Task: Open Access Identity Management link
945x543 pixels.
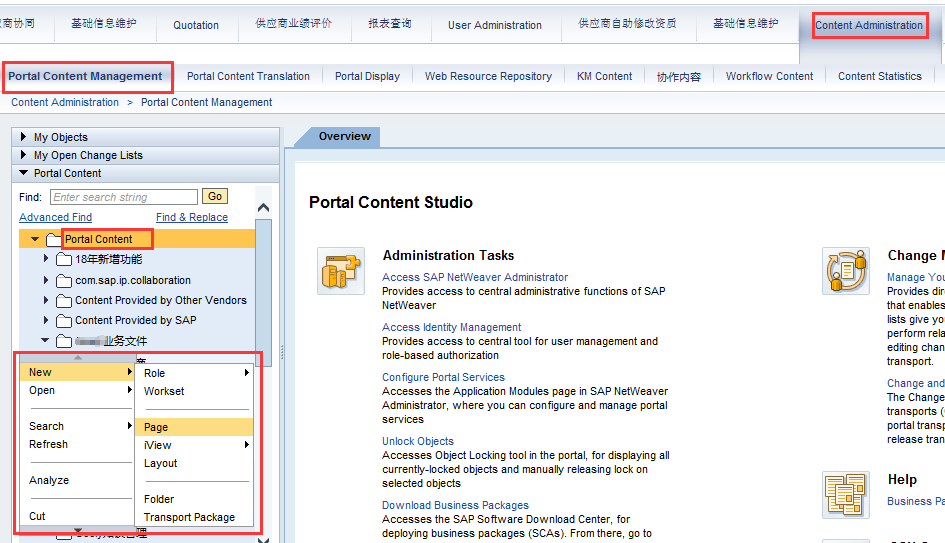Action: (451, 327)
